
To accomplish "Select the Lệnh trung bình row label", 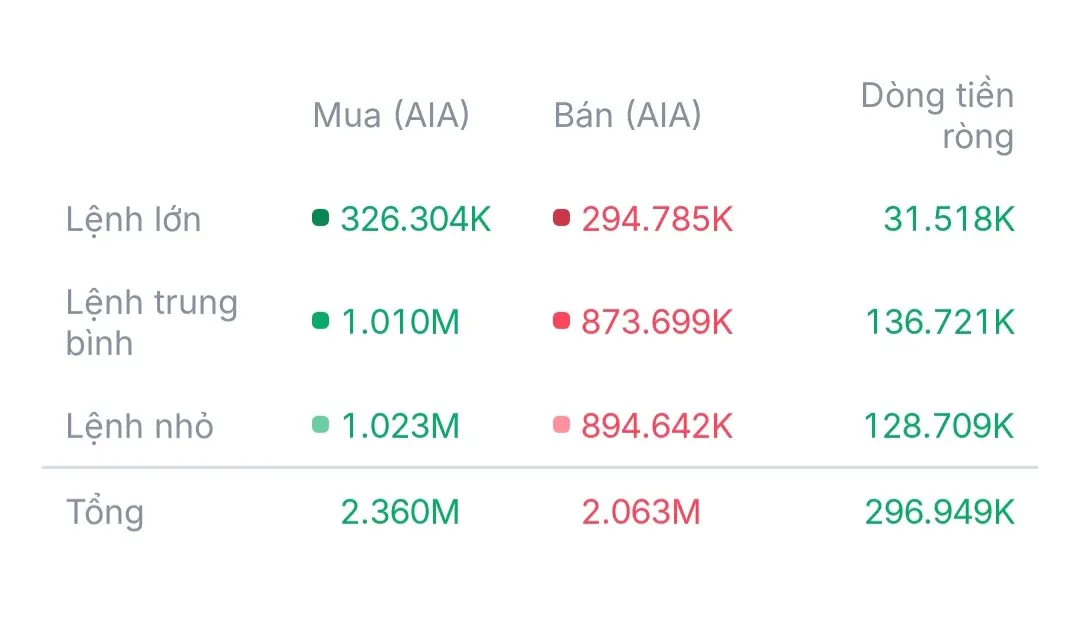I will tap(152, 322).
